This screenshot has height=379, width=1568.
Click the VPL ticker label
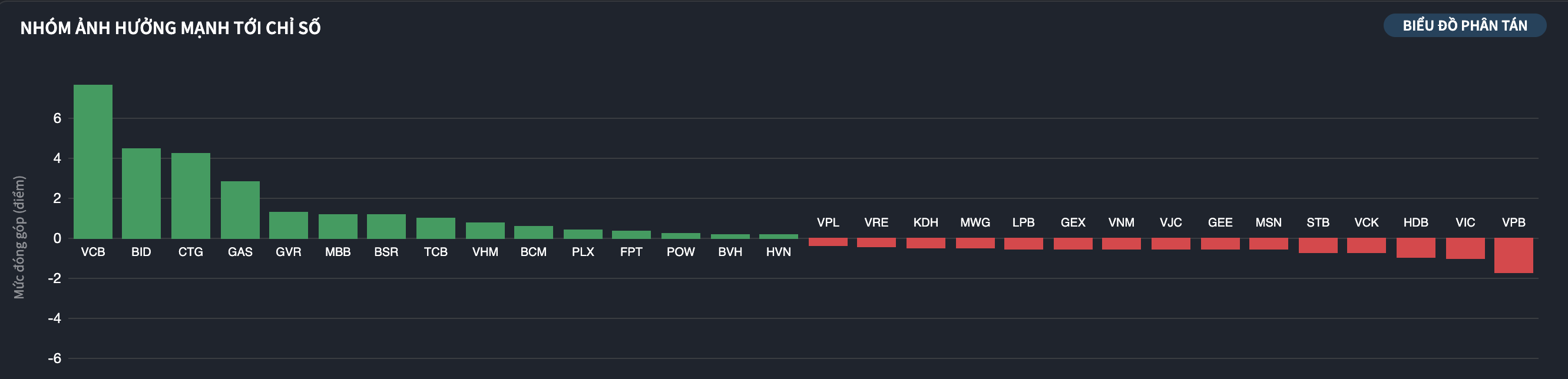pos(828,222)
